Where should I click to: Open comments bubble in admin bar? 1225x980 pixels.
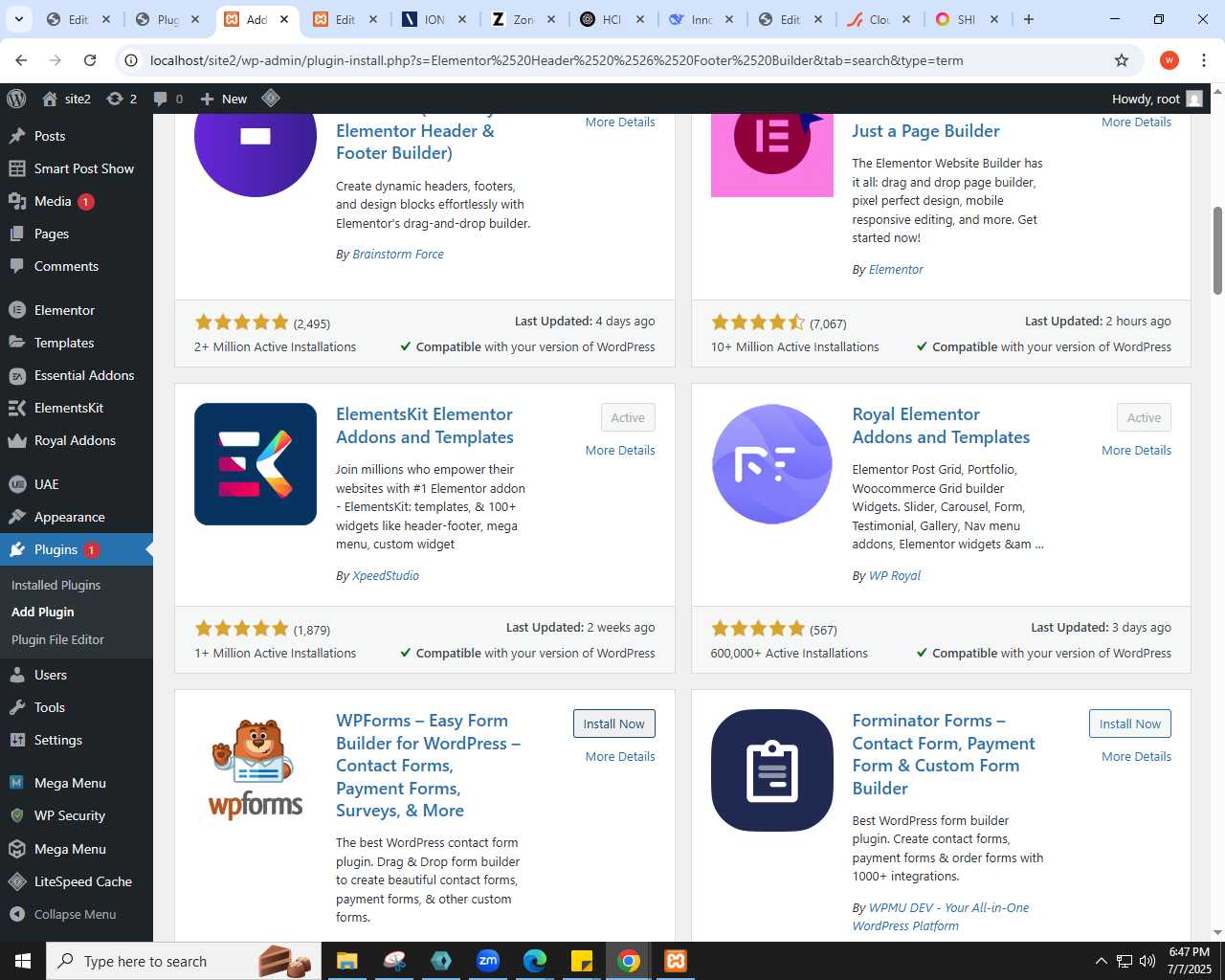tap(168, 99)
